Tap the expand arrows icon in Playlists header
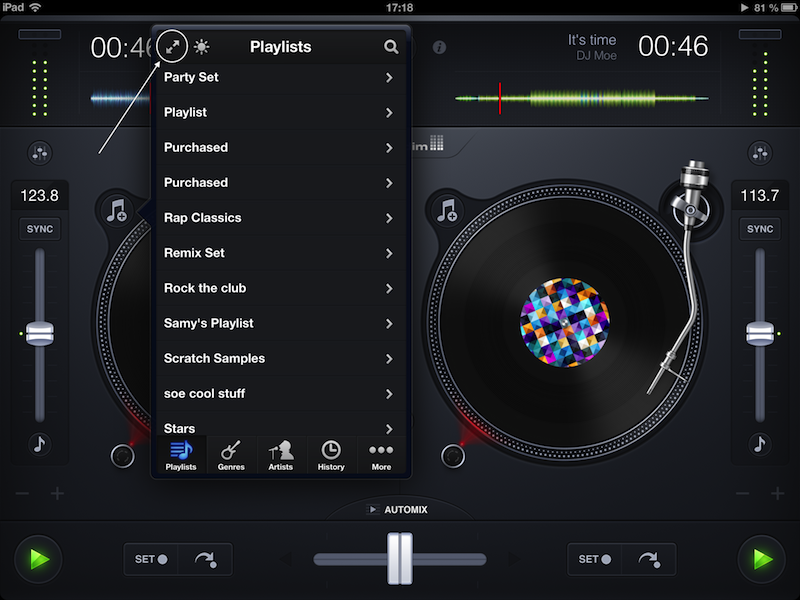This screenshot has height=600, width=800. click(172, 46)
